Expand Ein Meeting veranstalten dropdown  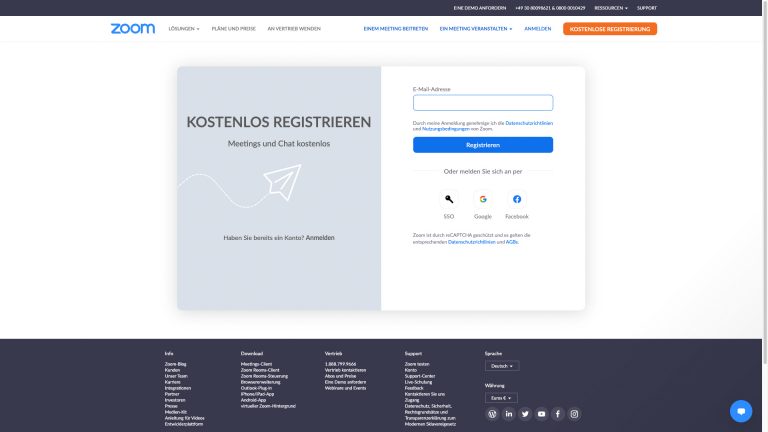(476, 29)
